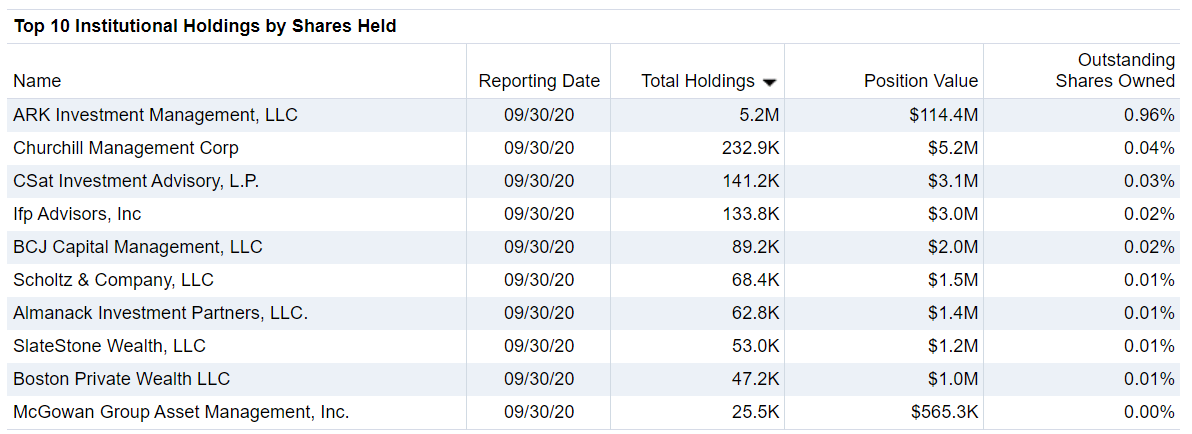Select position value $114.4M
Screen dimensions: 1192x434
(x=943, y=116)
